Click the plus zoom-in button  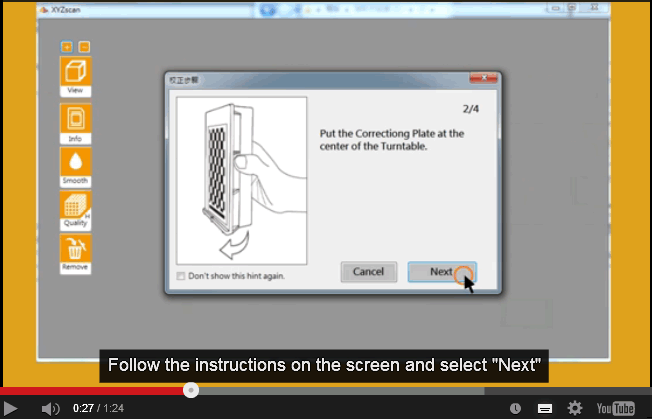click(67, 47)
